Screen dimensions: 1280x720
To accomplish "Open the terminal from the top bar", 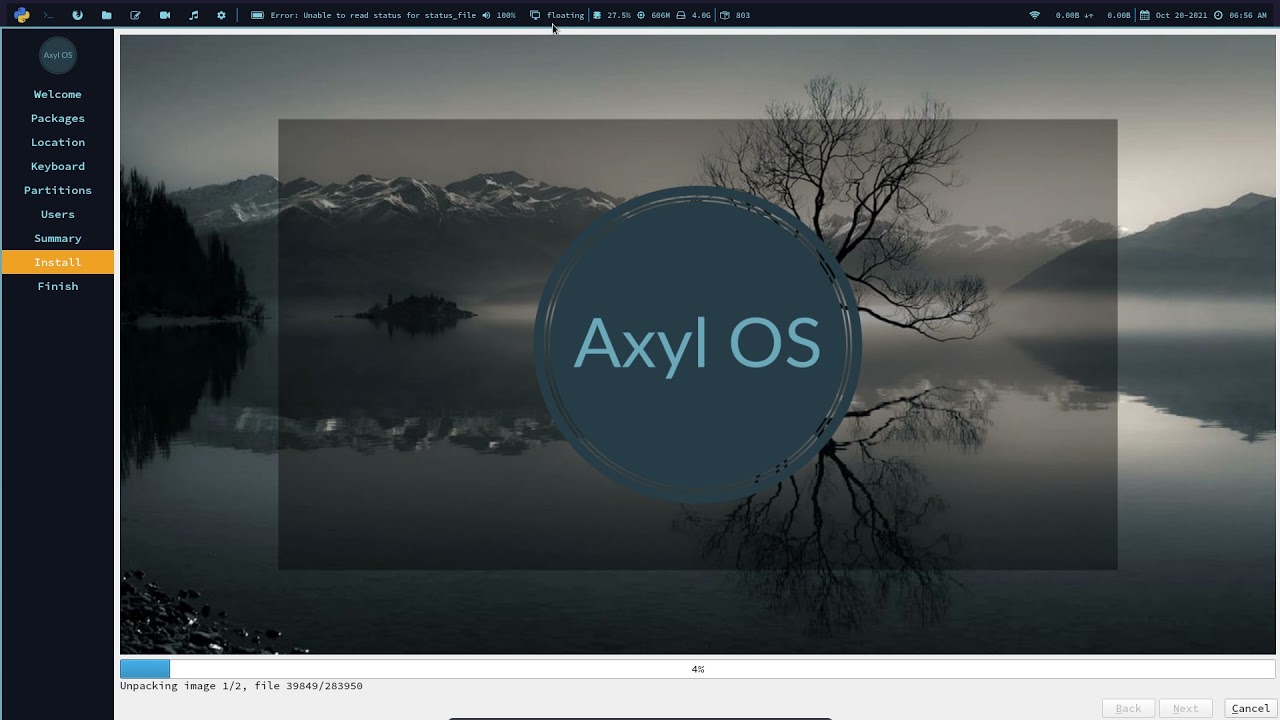I will 48,15.
